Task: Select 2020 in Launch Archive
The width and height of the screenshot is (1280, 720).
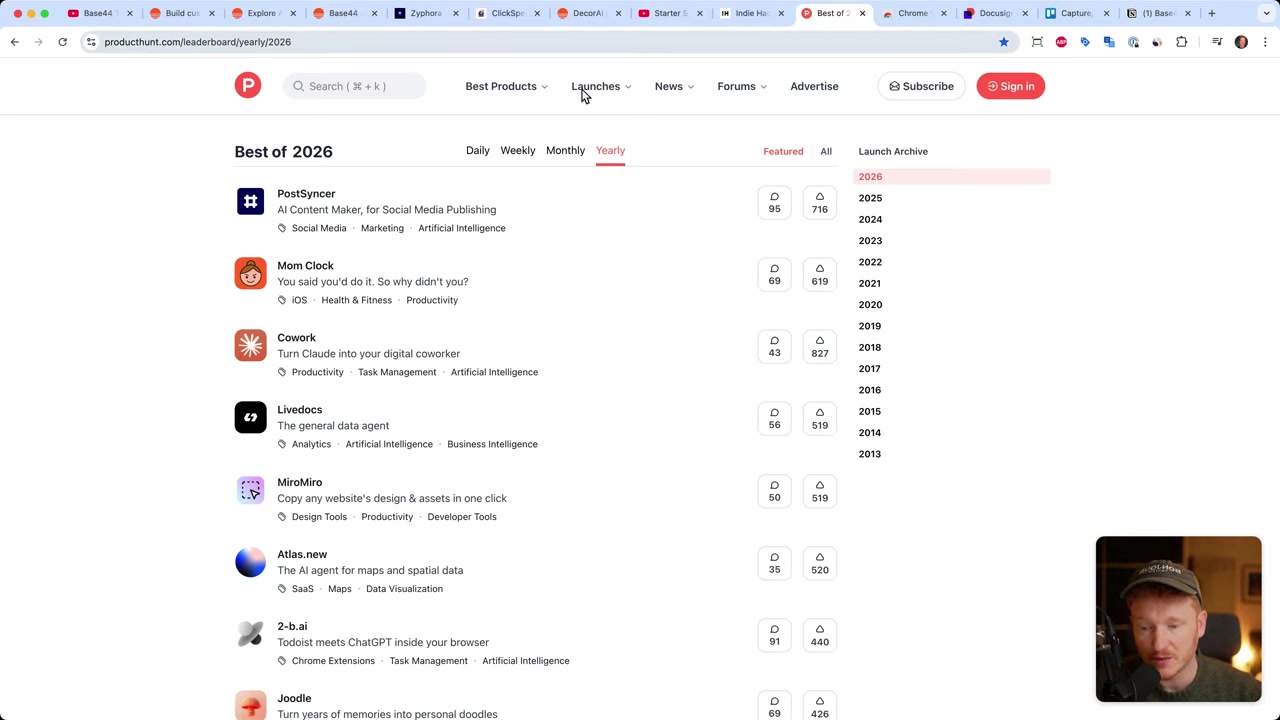Action: (x=870, y=305)
